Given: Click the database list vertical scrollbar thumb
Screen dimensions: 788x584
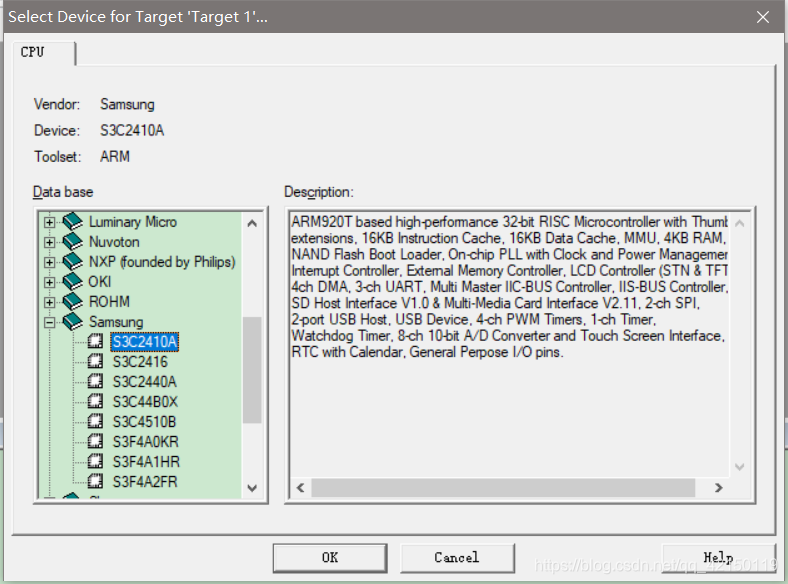Looking at the screenshot, I should 252,370.
